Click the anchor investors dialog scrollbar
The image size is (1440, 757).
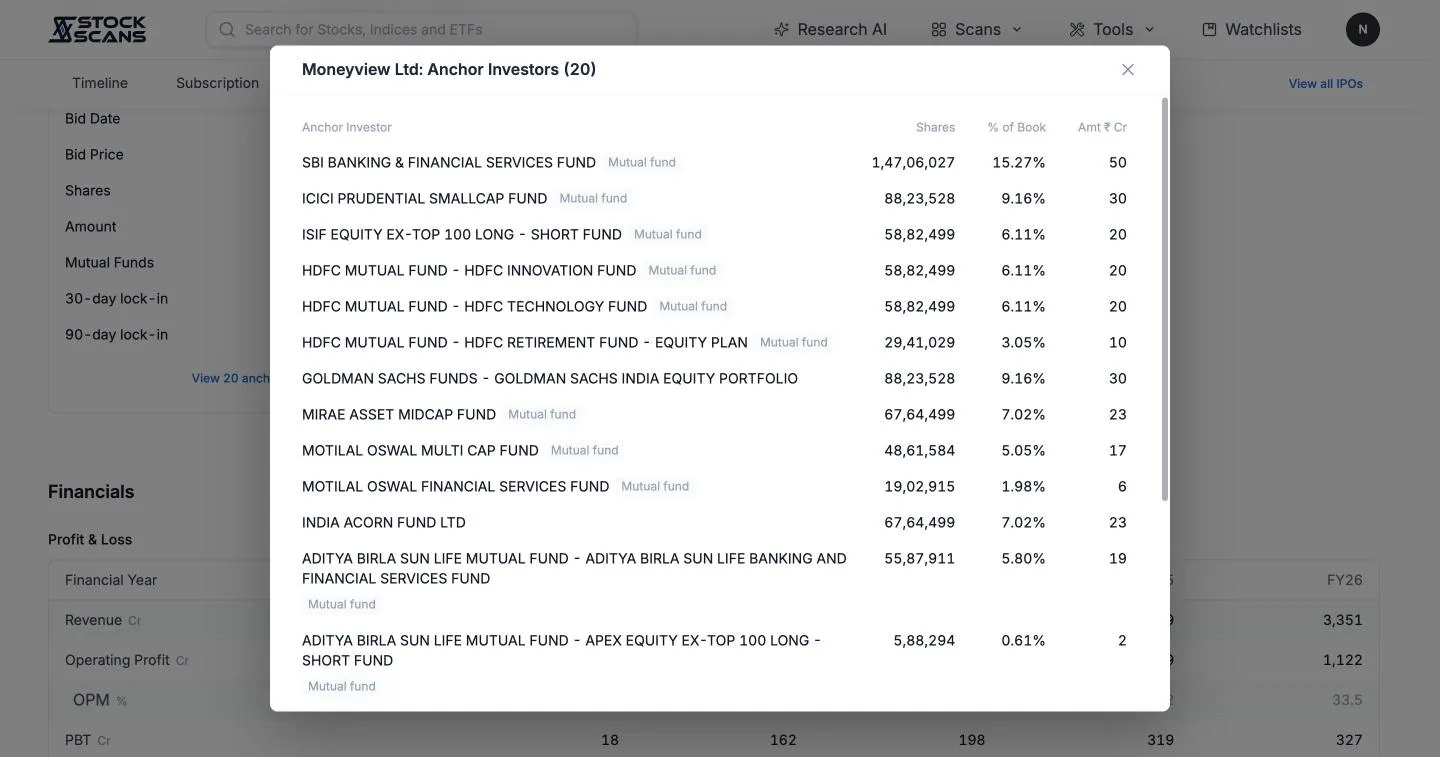(x=1164, y=299)
